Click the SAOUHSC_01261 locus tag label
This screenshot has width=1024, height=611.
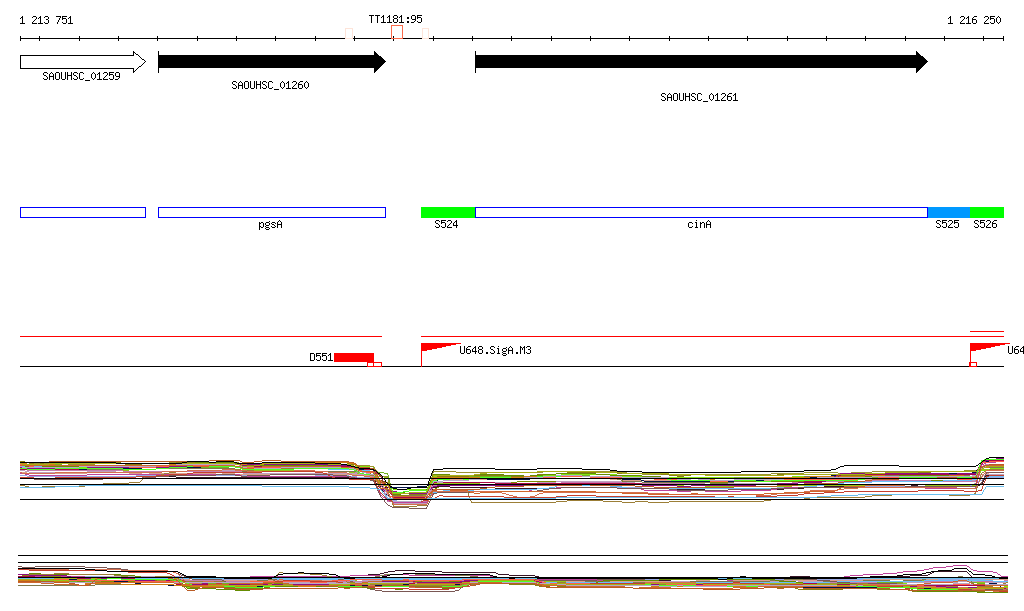click(x=699, y=97)
